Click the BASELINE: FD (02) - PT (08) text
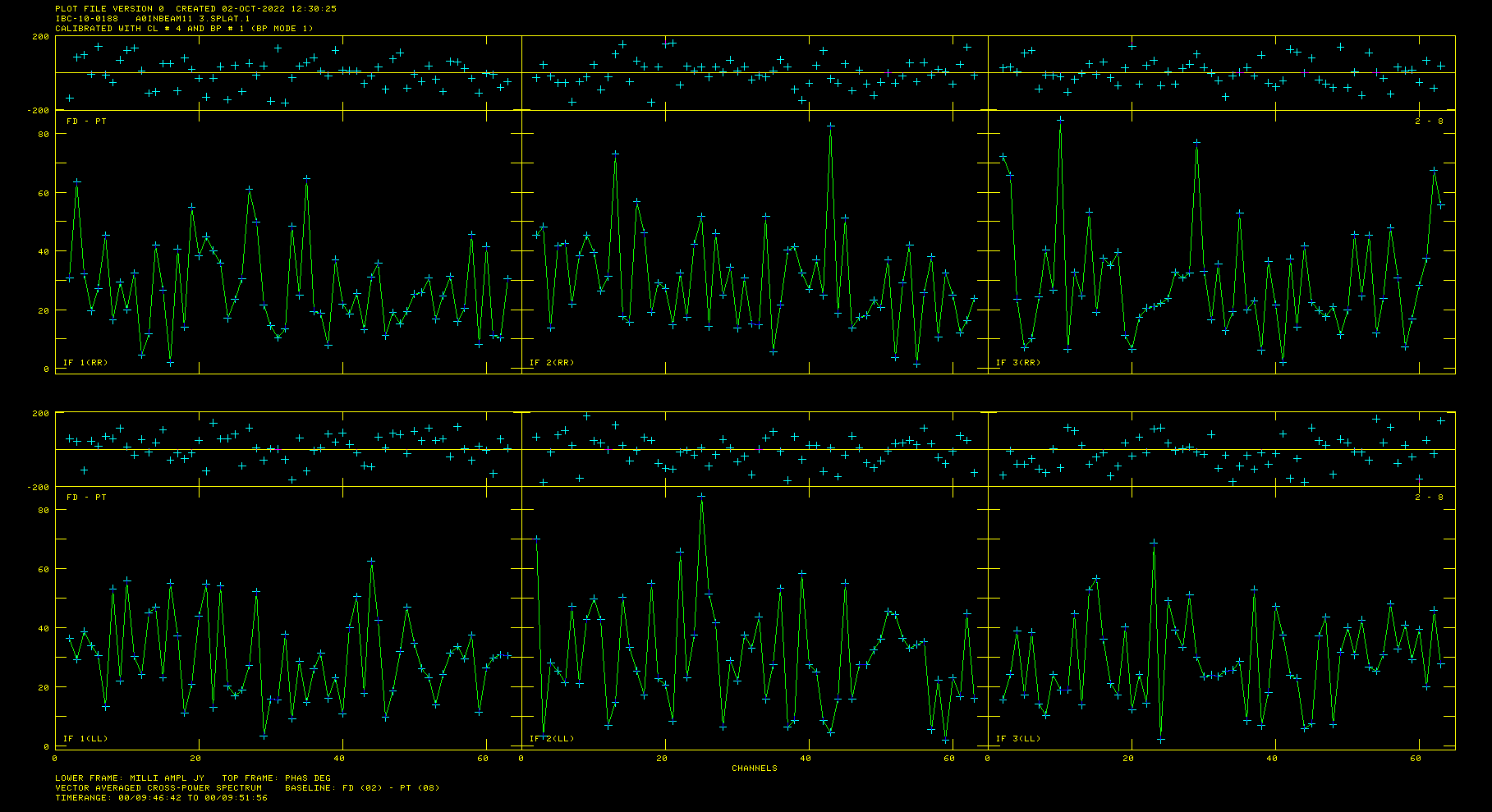Viewport: 1492px width, 812px height. 362,788
